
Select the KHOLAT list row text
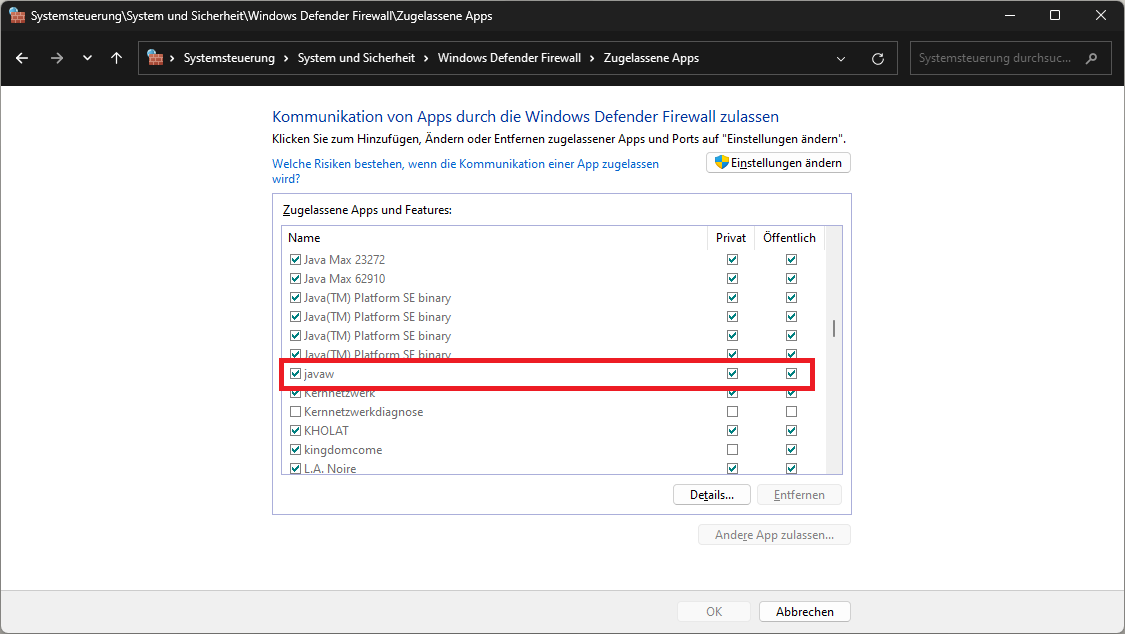(326, 431)
